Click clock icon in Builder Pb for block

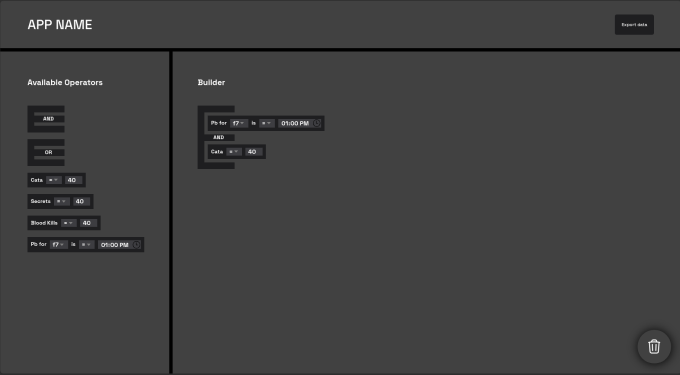click(x=317, y=123)
